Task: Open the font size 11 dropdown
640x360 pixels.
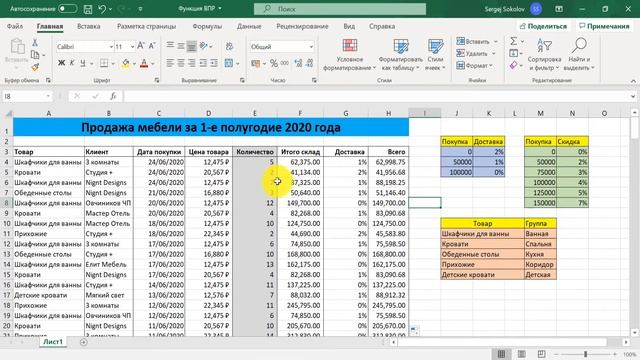Action: (132, 47)
